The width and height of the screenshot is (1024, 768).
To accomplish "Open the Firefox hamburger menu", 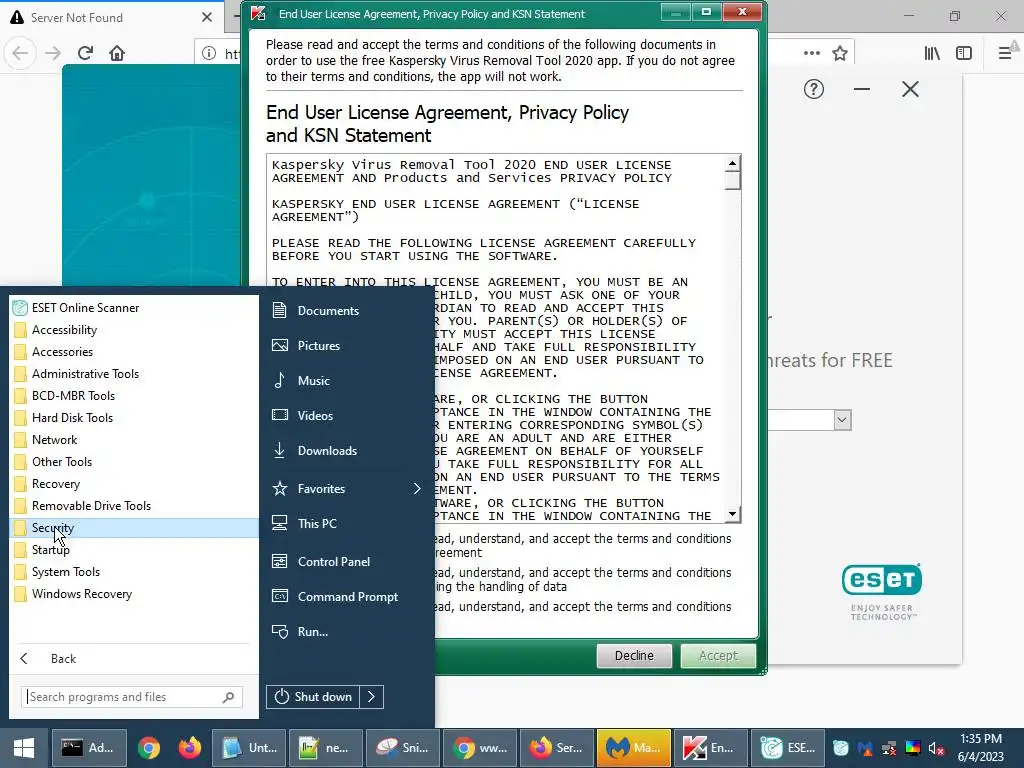I will [x=1005, y=53].
